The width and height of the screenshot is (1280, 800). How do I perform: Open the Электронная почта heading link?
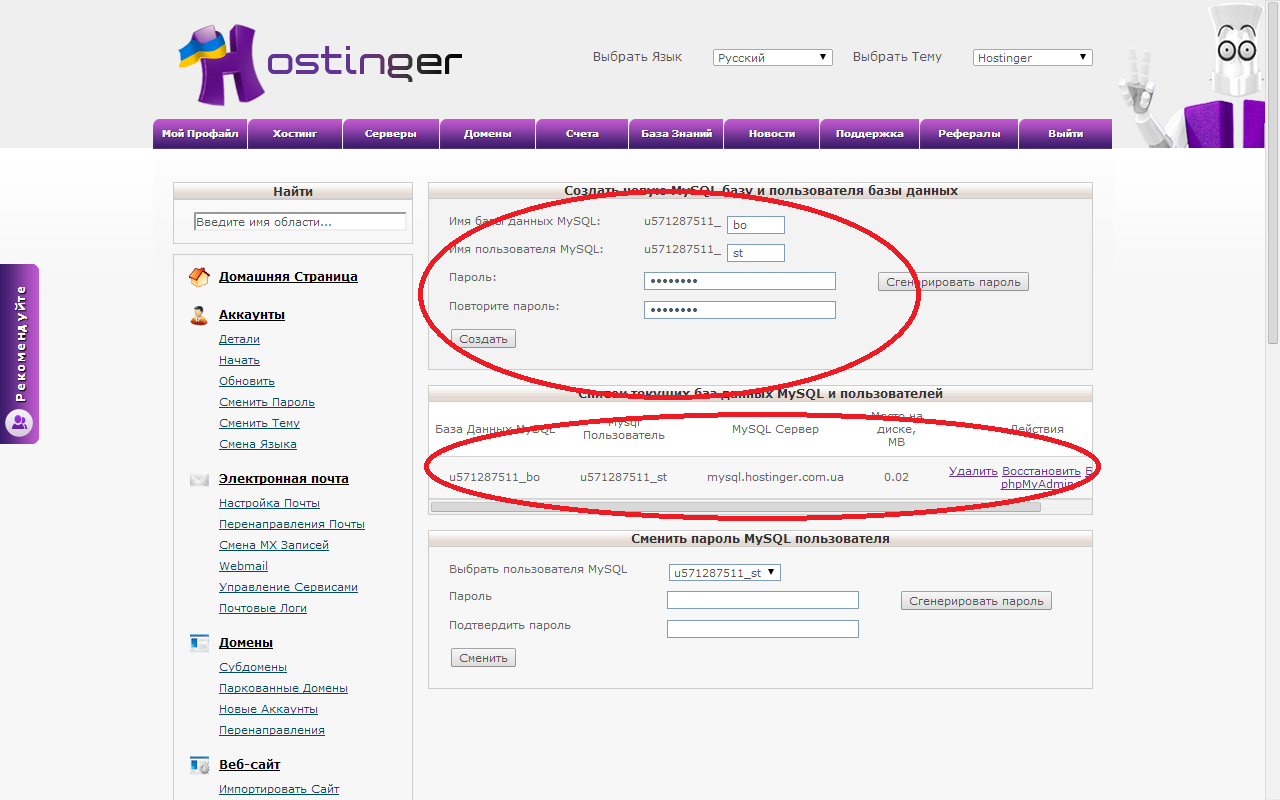tap(284, 479)
